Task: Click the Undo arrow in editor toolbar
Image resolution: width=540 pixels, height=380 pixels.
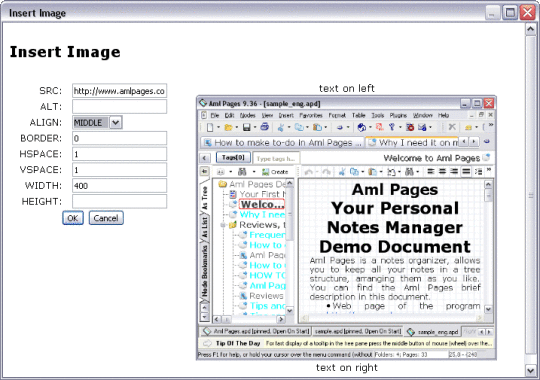Action: pyautogui.click(x=309, y=172)
